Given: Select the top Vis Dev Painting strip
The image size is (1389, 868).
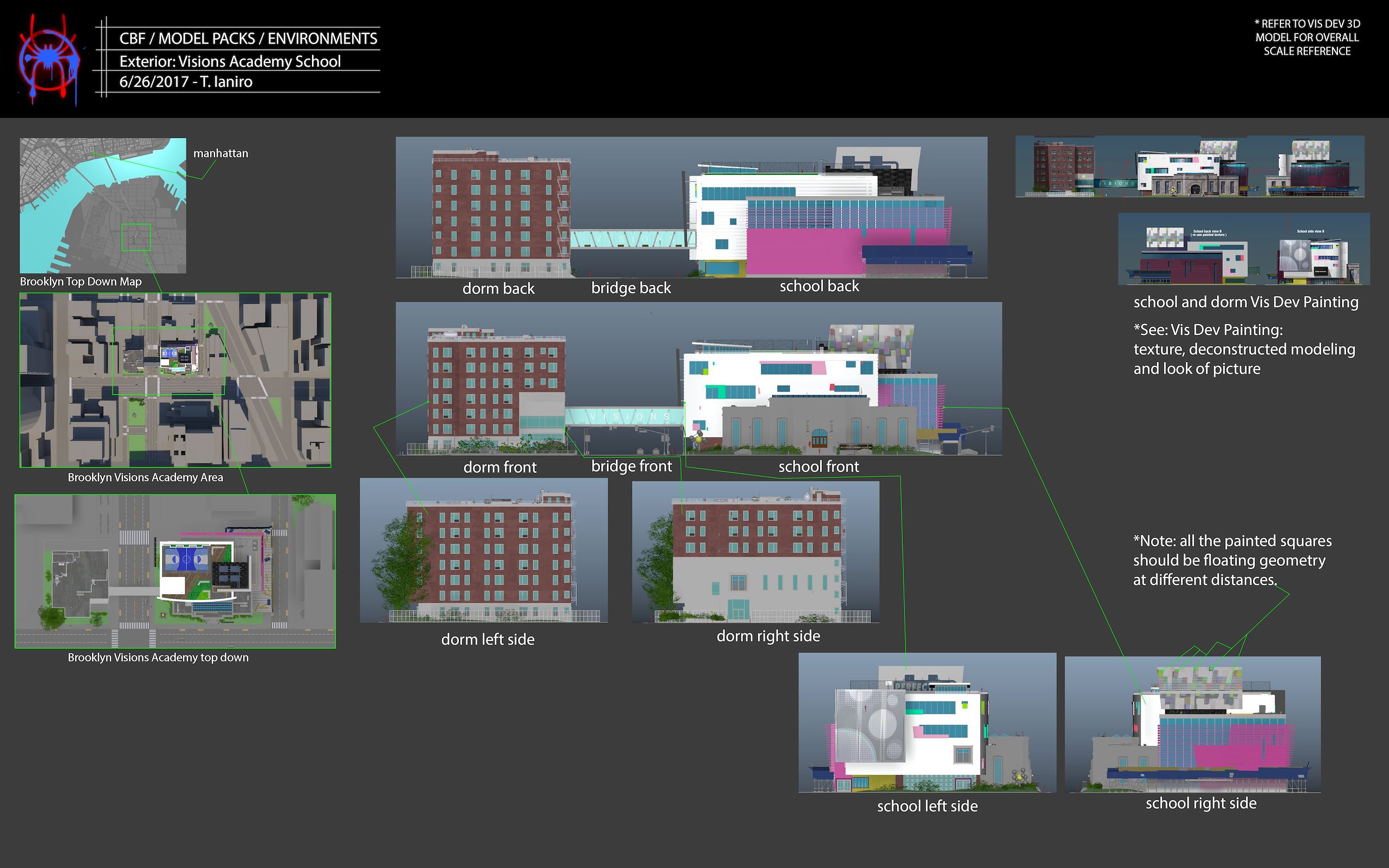Looking at the screenshot, I should 1189,167.
